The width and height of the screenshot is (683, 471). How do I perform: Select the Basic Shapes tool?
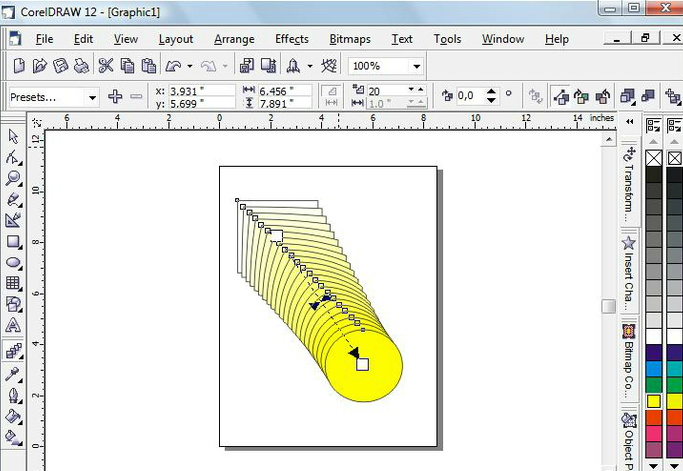tap(13, 305)
